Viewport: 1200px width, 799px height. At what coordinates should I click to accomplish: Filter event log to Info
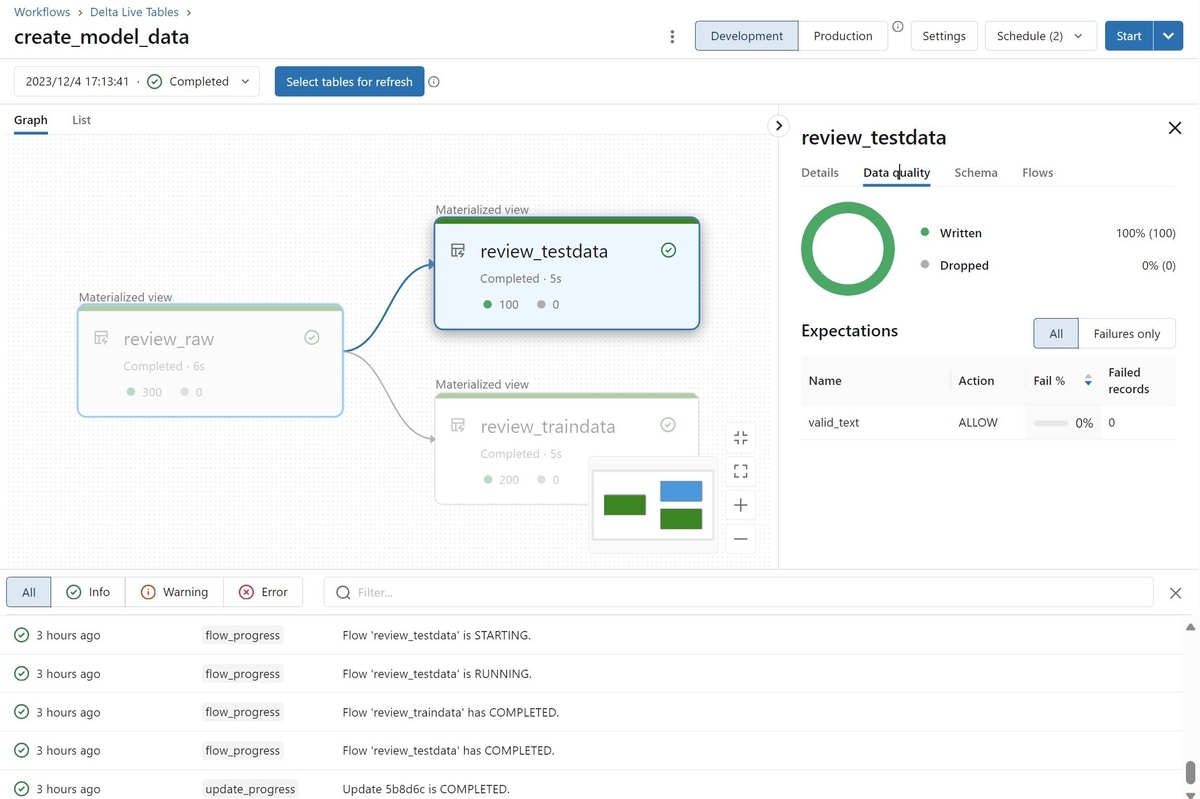88,592
